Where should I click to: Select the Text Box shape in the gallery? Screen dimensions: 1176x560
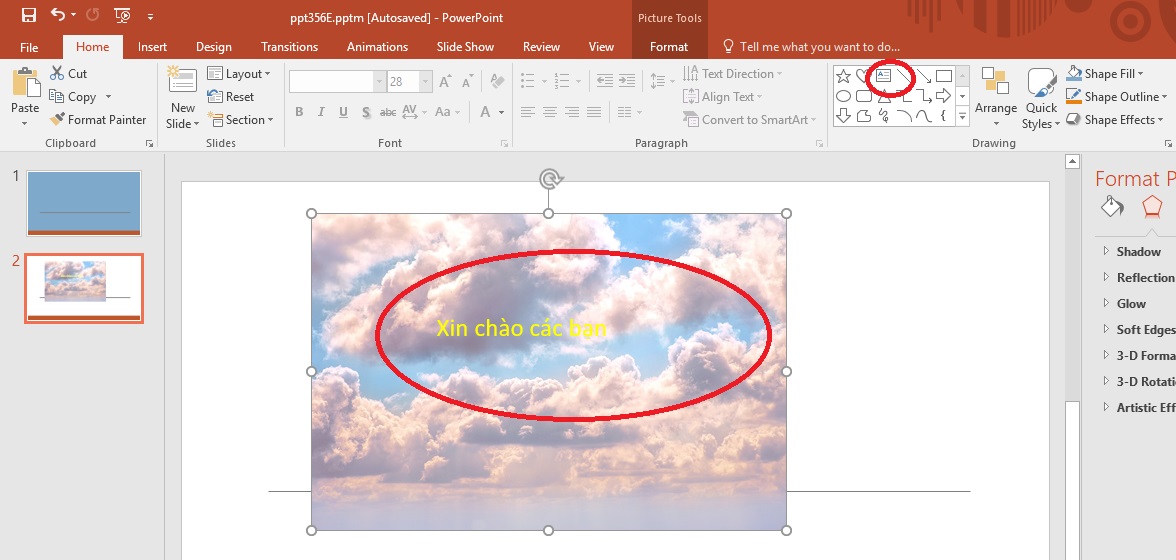click(884, 76)
